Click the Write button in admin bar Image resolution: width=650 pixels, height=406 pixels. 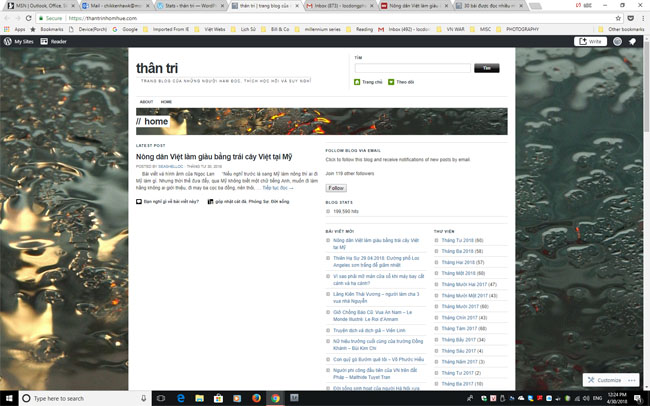[x=589, y=42]
